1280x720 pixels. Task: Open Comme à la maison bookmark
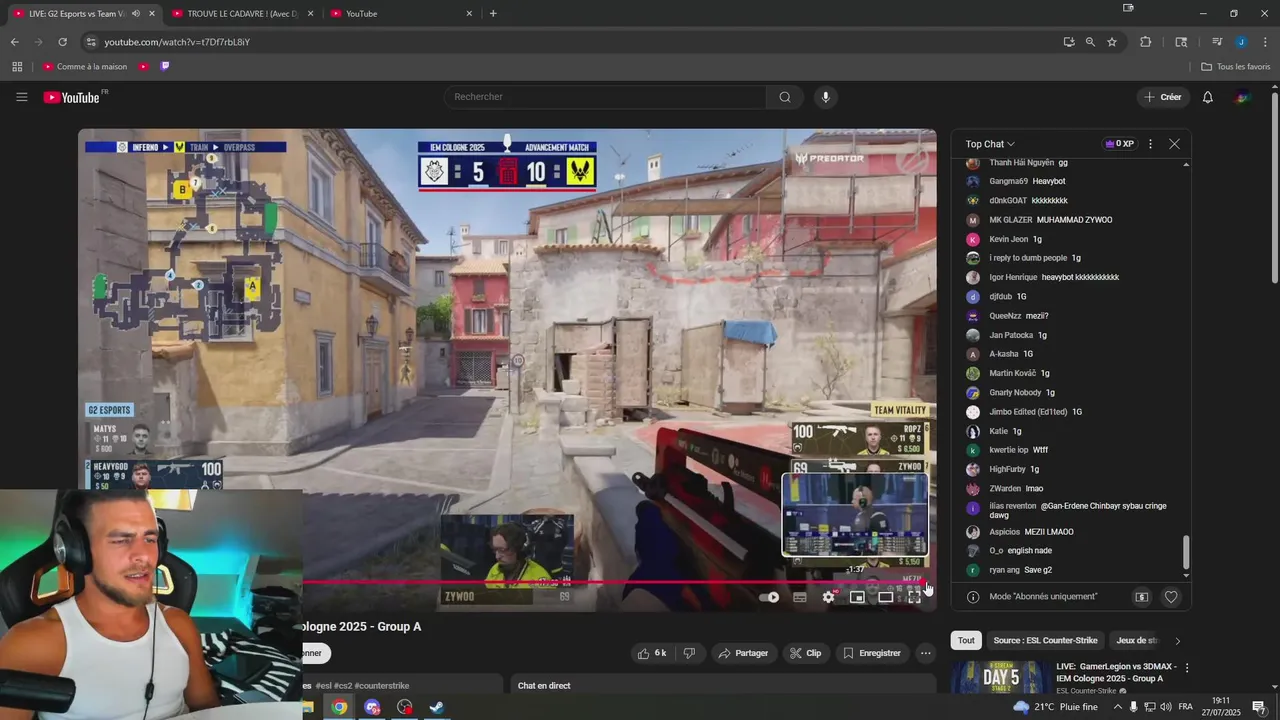pyautogui.click(x=85, y=67)
